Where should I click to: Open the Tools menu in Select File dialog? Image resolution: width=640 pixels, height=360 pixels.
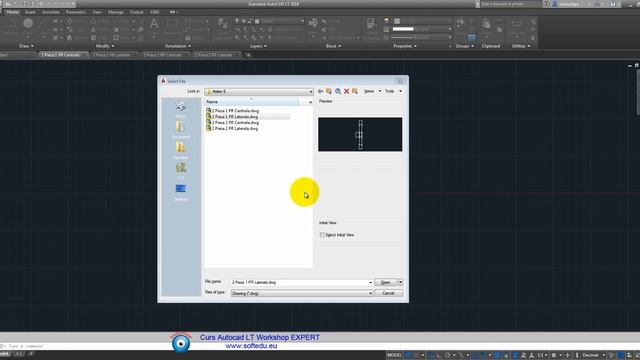click(x=393, y=91)
